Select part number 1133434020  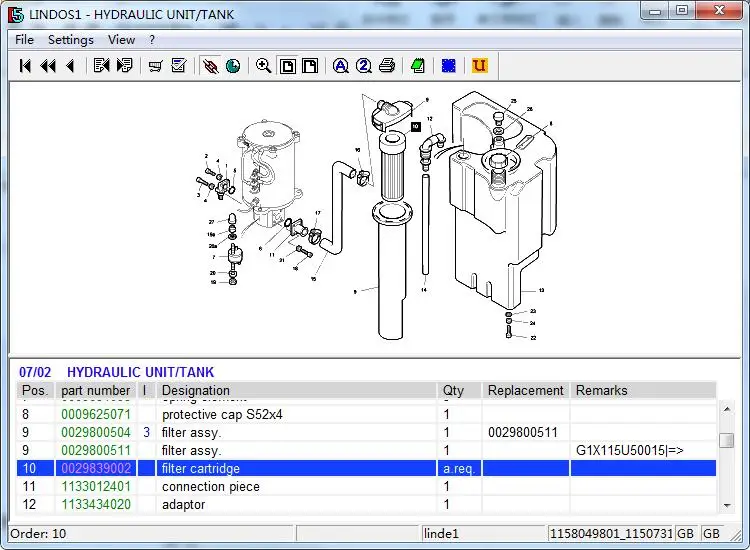tap(96, 504)
